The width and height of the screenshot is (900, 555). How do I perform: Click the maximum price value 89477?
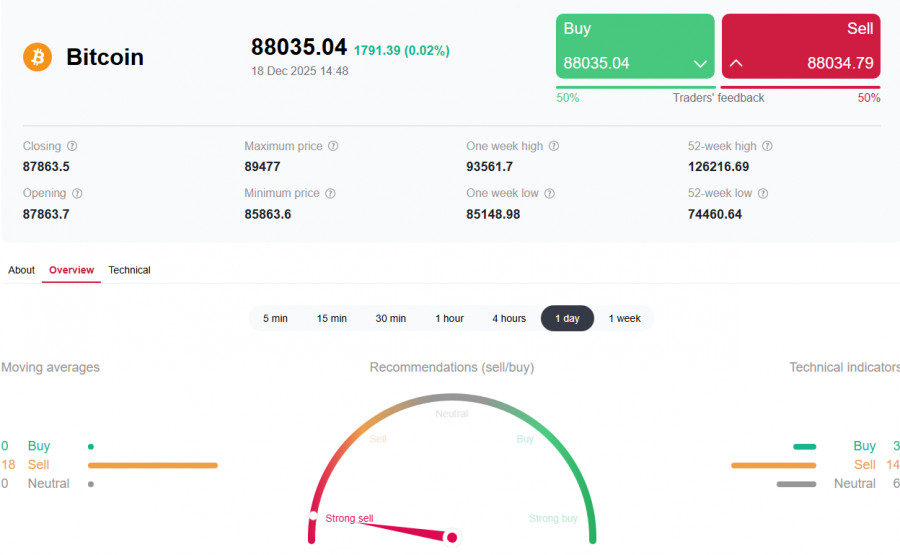(262, 166)
